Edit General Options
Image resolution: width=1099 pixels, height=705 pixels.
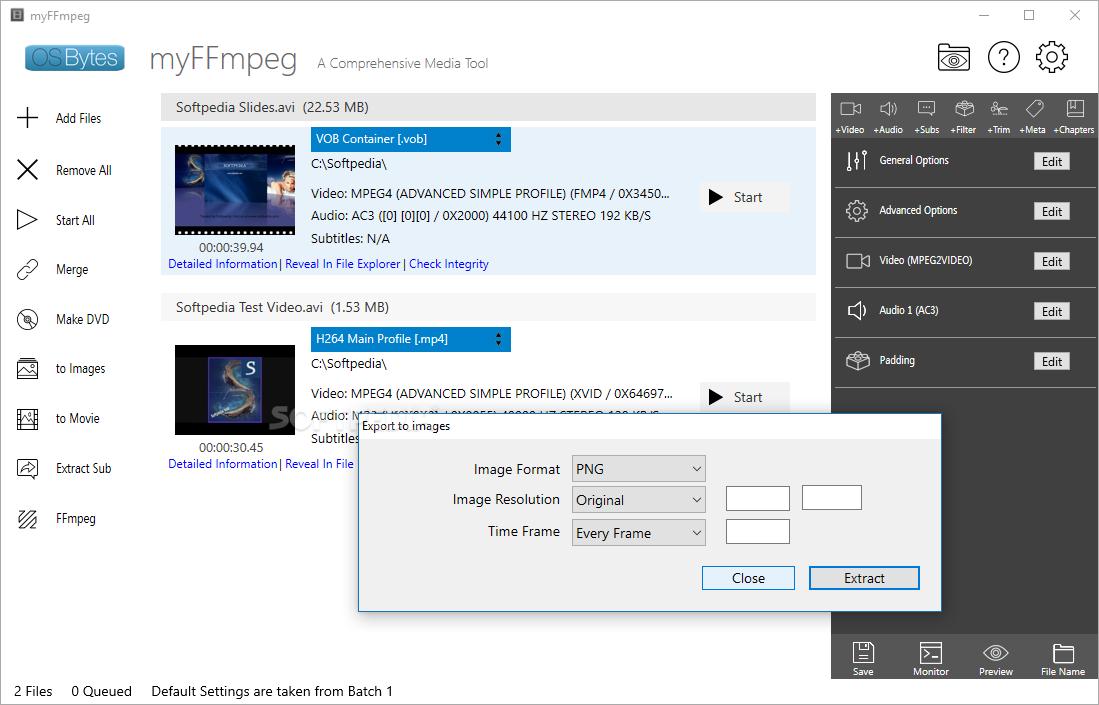1051,161
